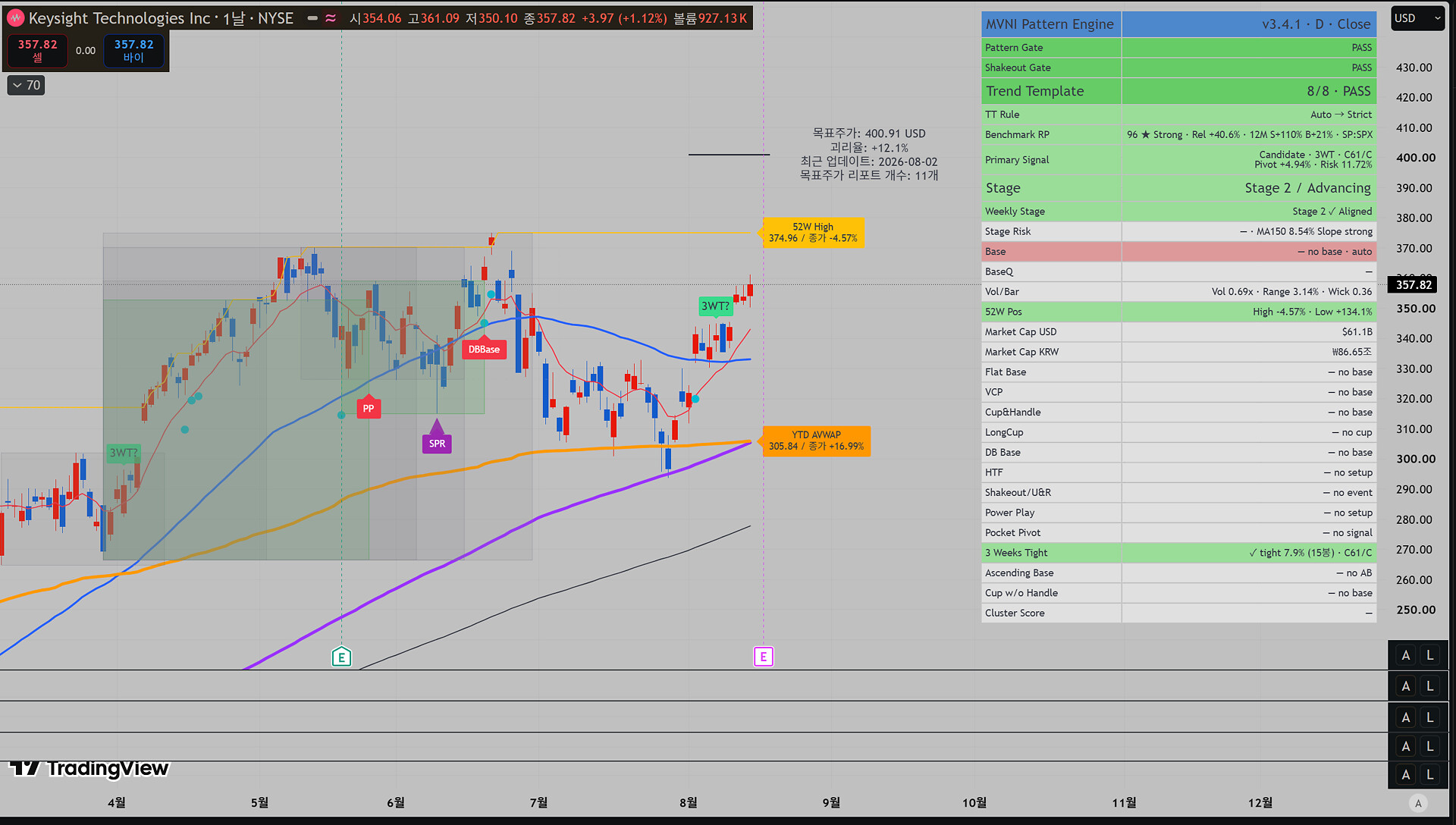Click the red Base row label
1456x825 pixels.
point(995,252)
